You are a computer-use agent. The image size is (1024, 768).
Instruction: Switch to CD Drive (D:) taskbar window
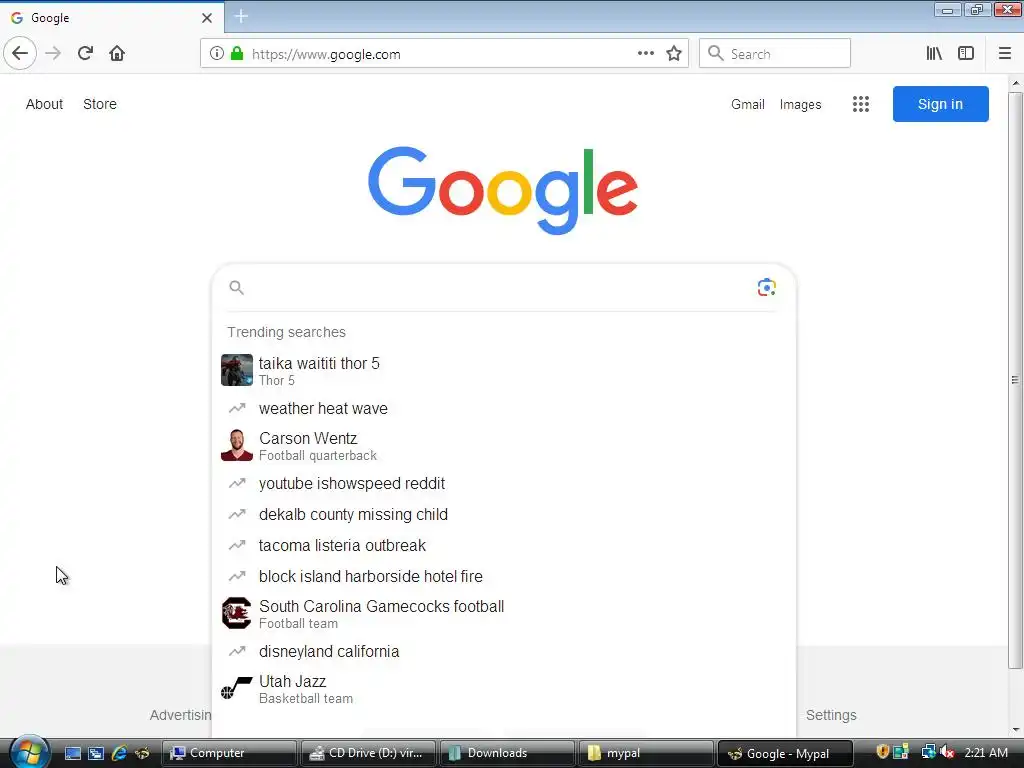pyautogui.click(x=368, y=753)
